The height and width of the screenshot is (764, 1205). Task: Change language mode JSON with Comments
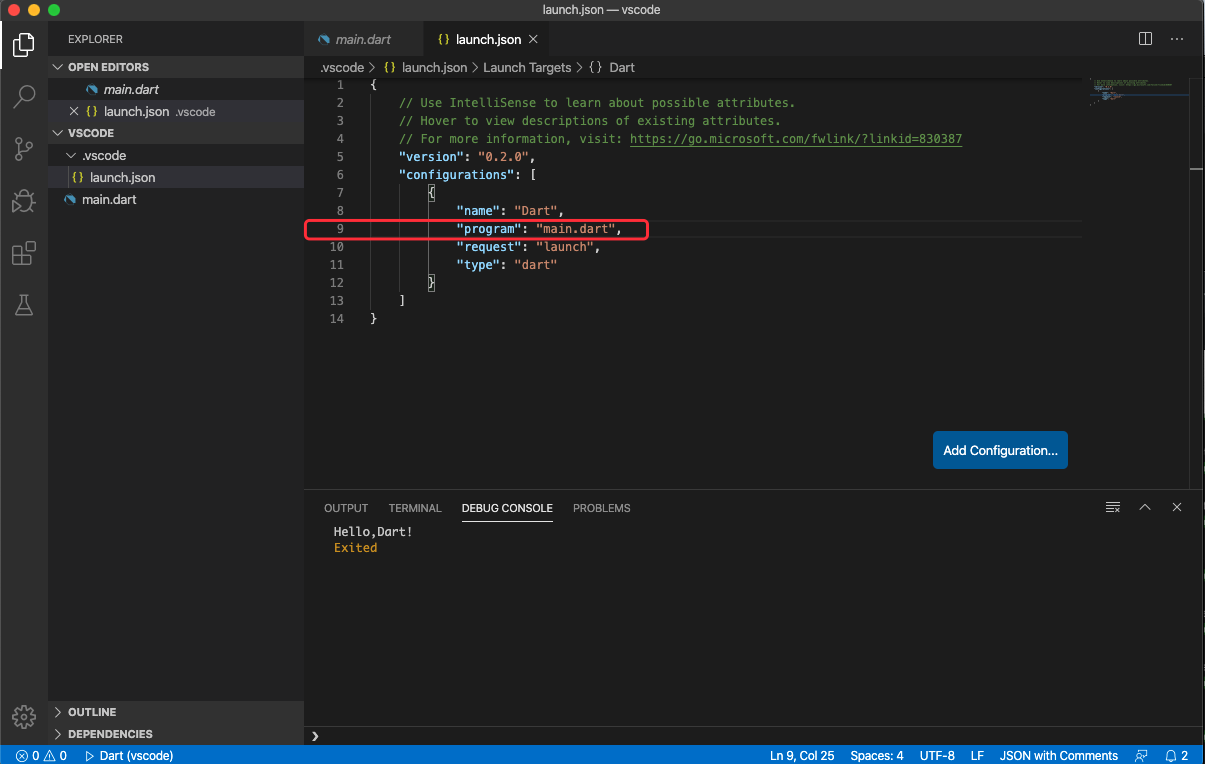pos(1059,755)
